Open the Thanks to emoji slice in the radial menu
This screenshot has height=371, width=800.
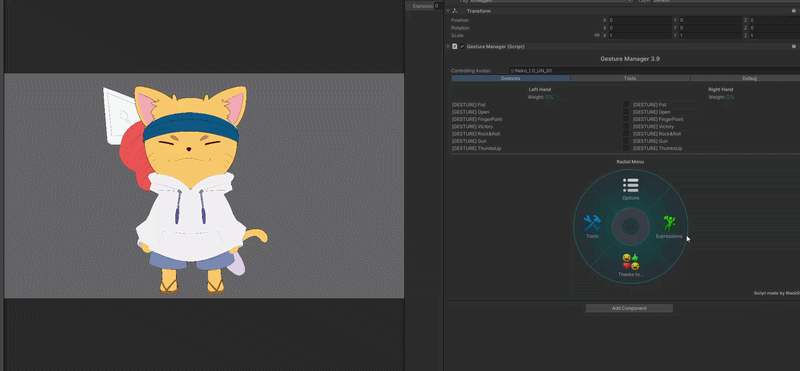click(x=631, y=265)
